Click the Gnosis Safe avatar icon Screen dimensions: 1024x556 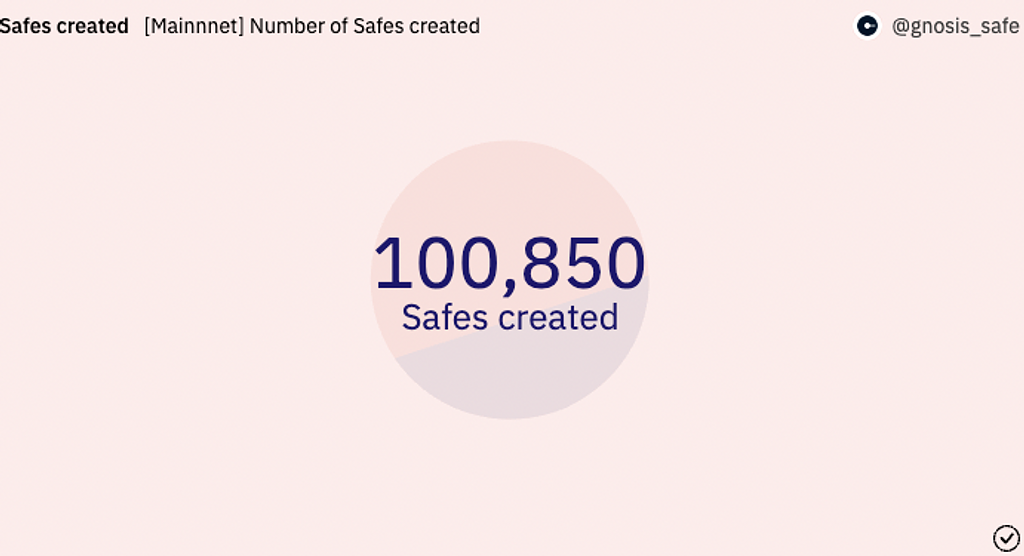click(867, 26)
